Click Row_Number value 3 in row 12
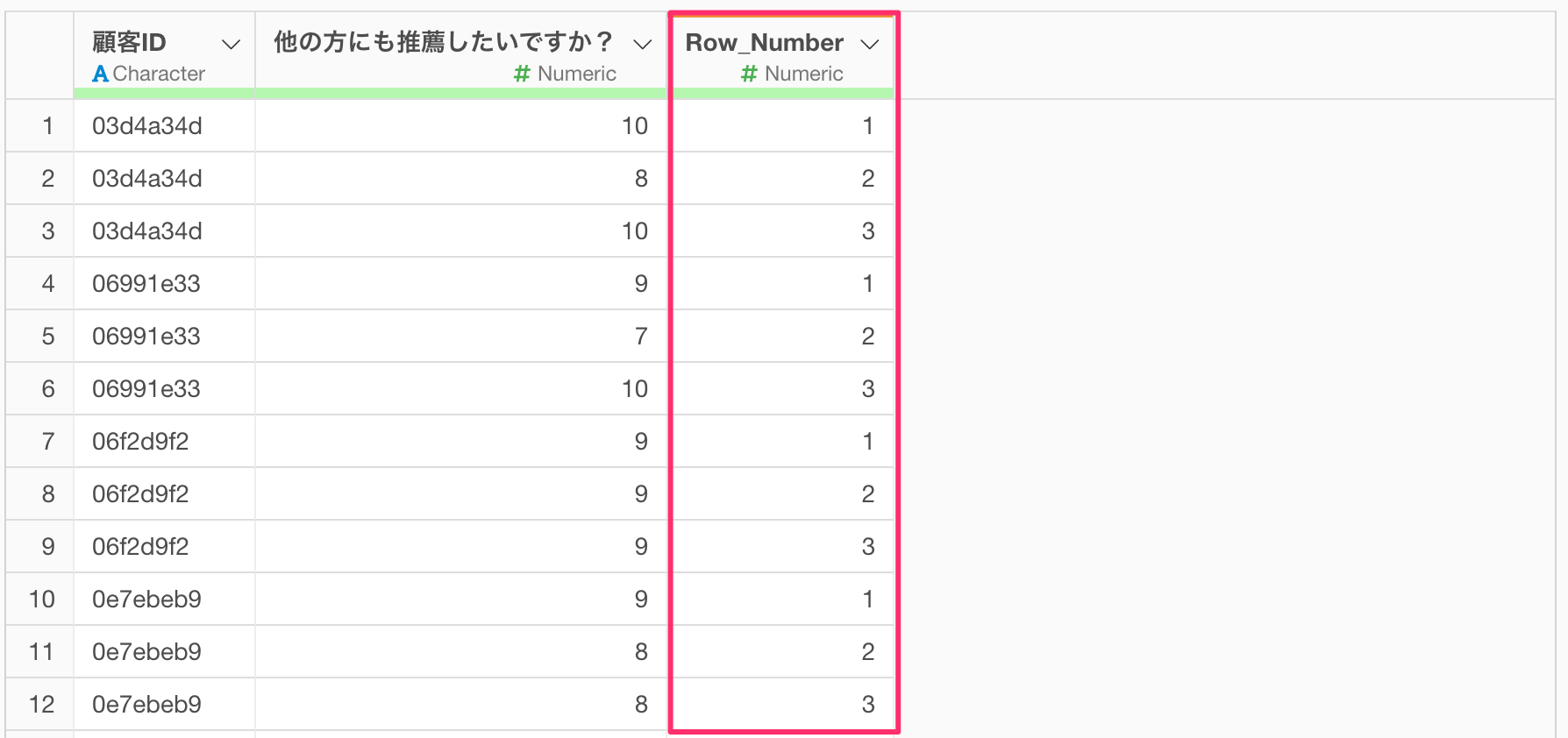This screenshot has height=738, width=1568. coord(867,705)
